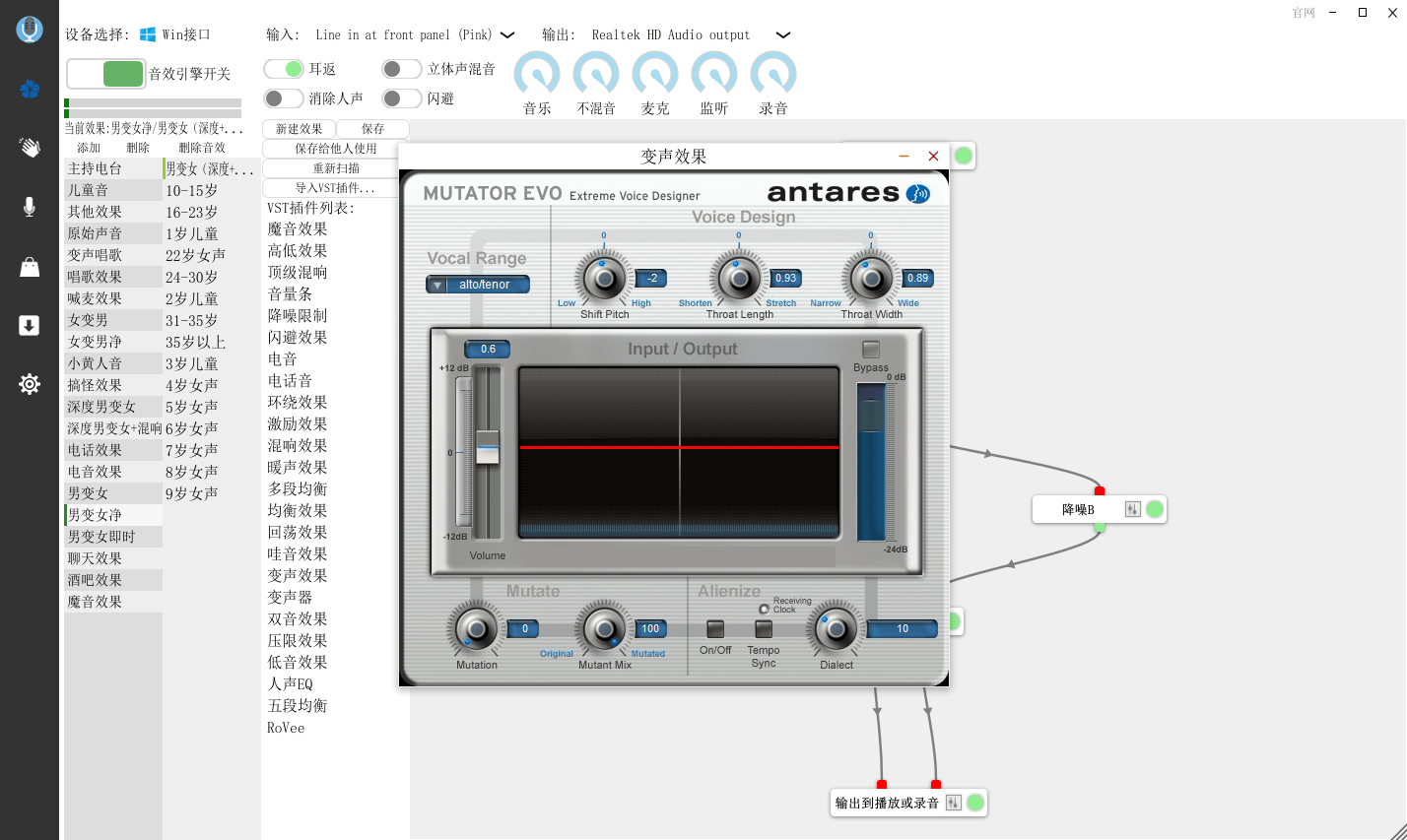Toggle the 立体声混音 switch
This screenshot has height=840, width=1407.
click(402, 69)
